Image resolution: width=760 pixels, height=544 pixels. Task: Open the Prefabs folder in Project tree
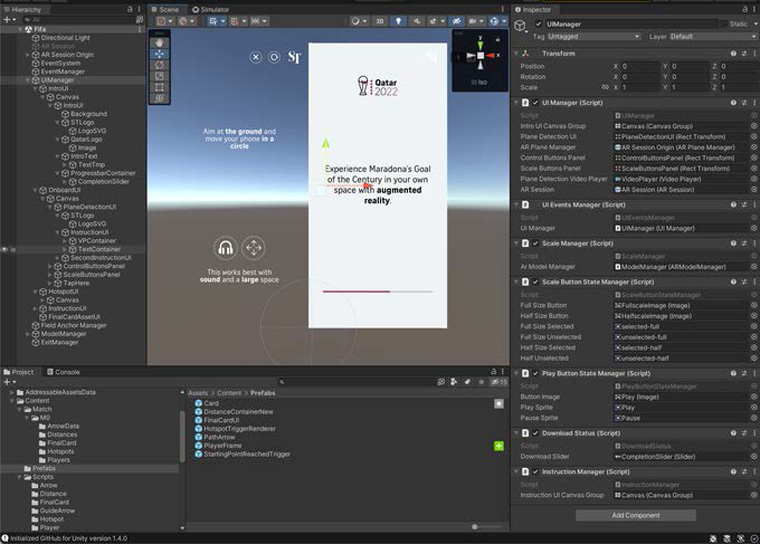44,469
